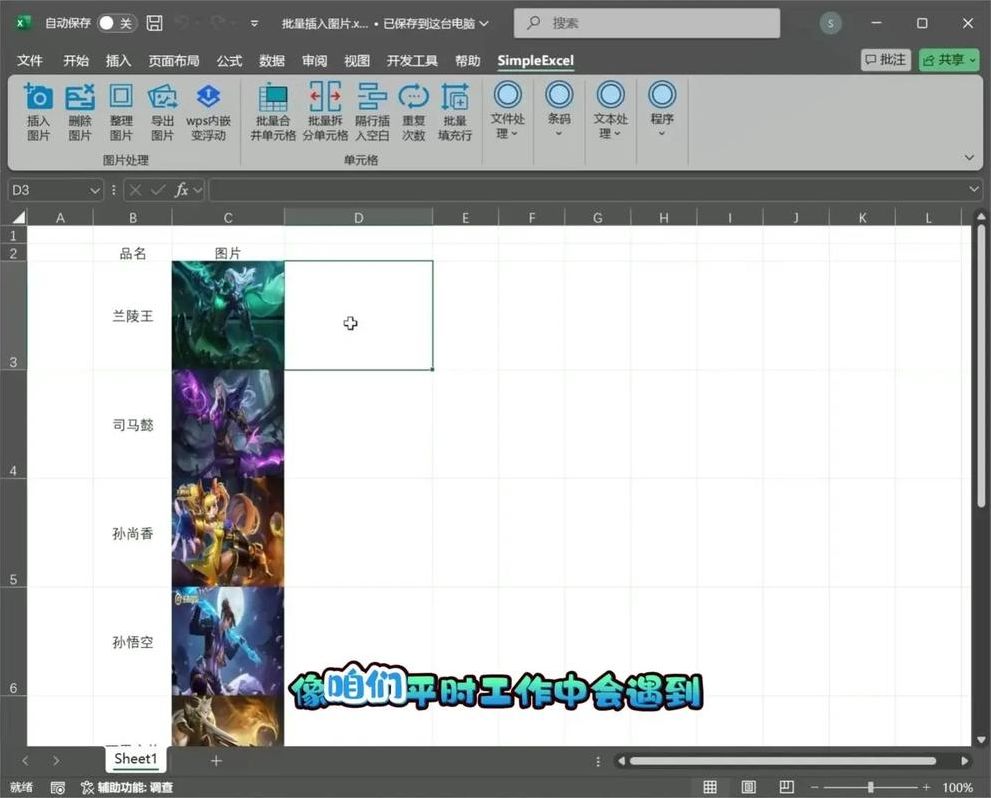This screenshot has height=798, width=991.
Task: Expand the 文件处理 dropdown menu
Action: pos(508,111)
